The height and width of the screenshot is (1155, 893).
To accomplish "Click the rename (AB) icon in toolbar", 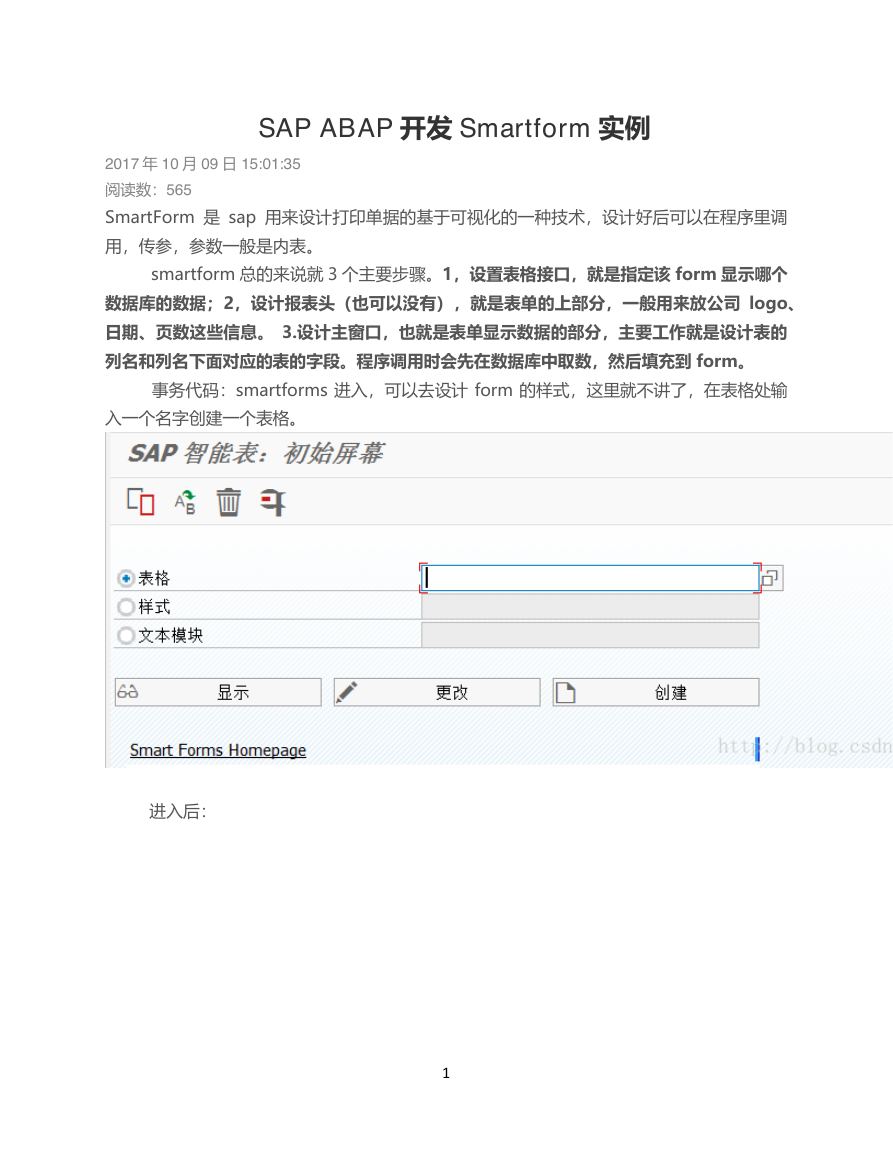I will 185,502.
